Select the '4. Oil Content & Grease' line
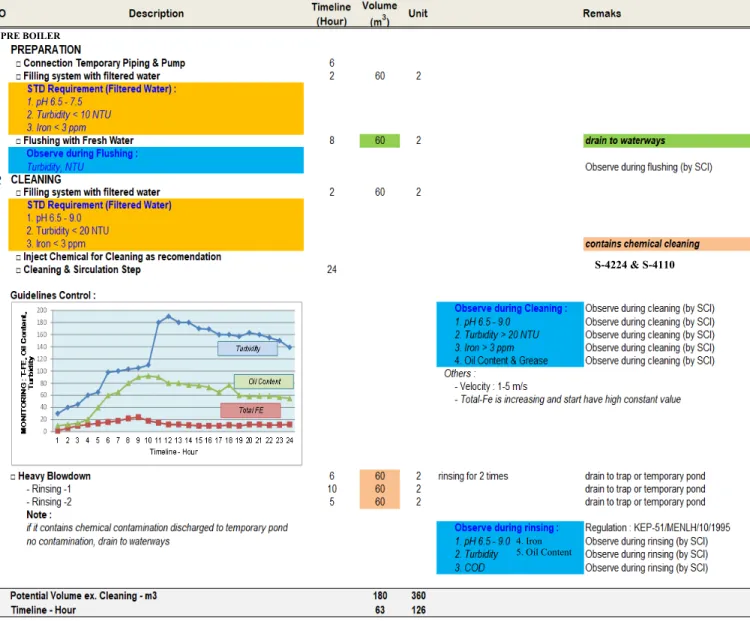 click(x=501, y=361)
